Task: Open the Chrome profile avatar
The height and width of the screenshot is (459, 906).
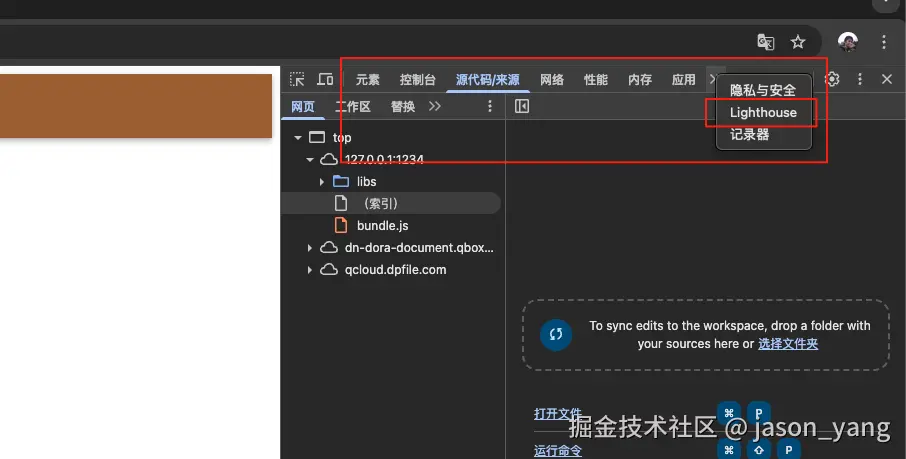Action: pyautogui.click(x=848, y=42)
